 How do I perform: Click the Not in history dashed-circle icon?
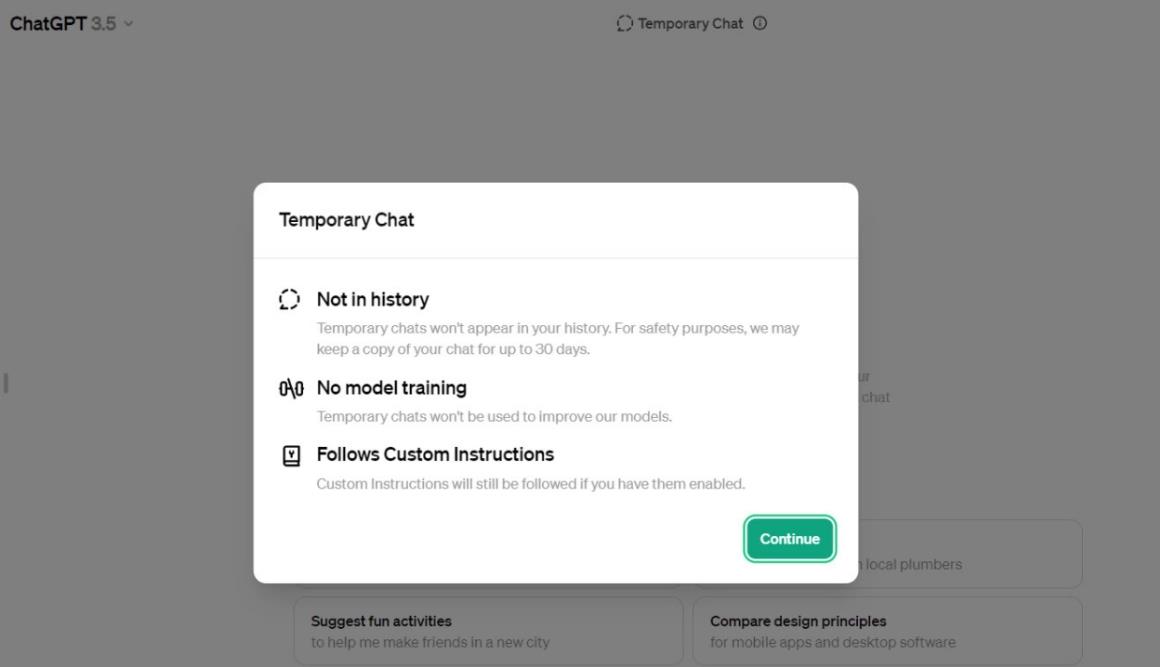click(290, 299)
